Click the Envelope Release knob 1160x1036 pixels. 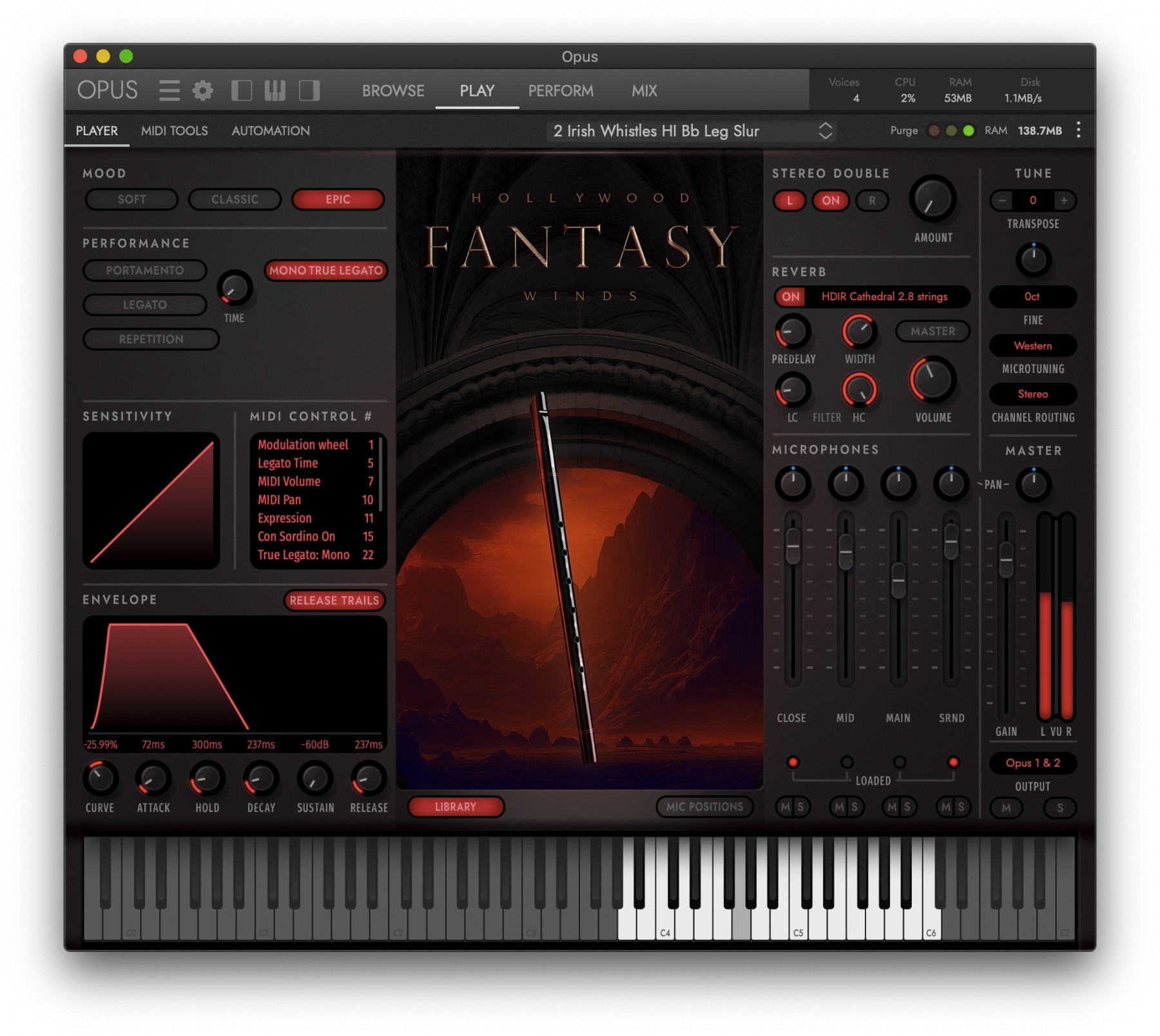pos(369,778)
